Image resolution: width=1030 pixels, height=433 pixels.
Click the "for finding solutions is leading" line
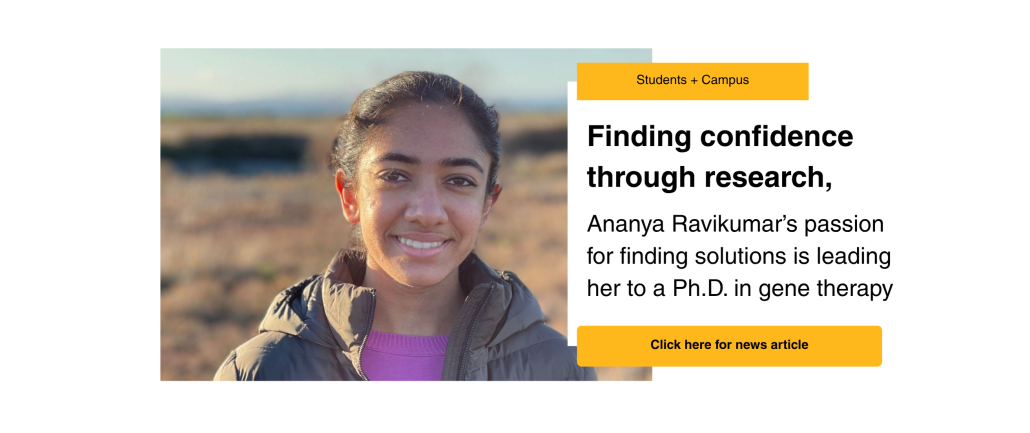[739, 257]
